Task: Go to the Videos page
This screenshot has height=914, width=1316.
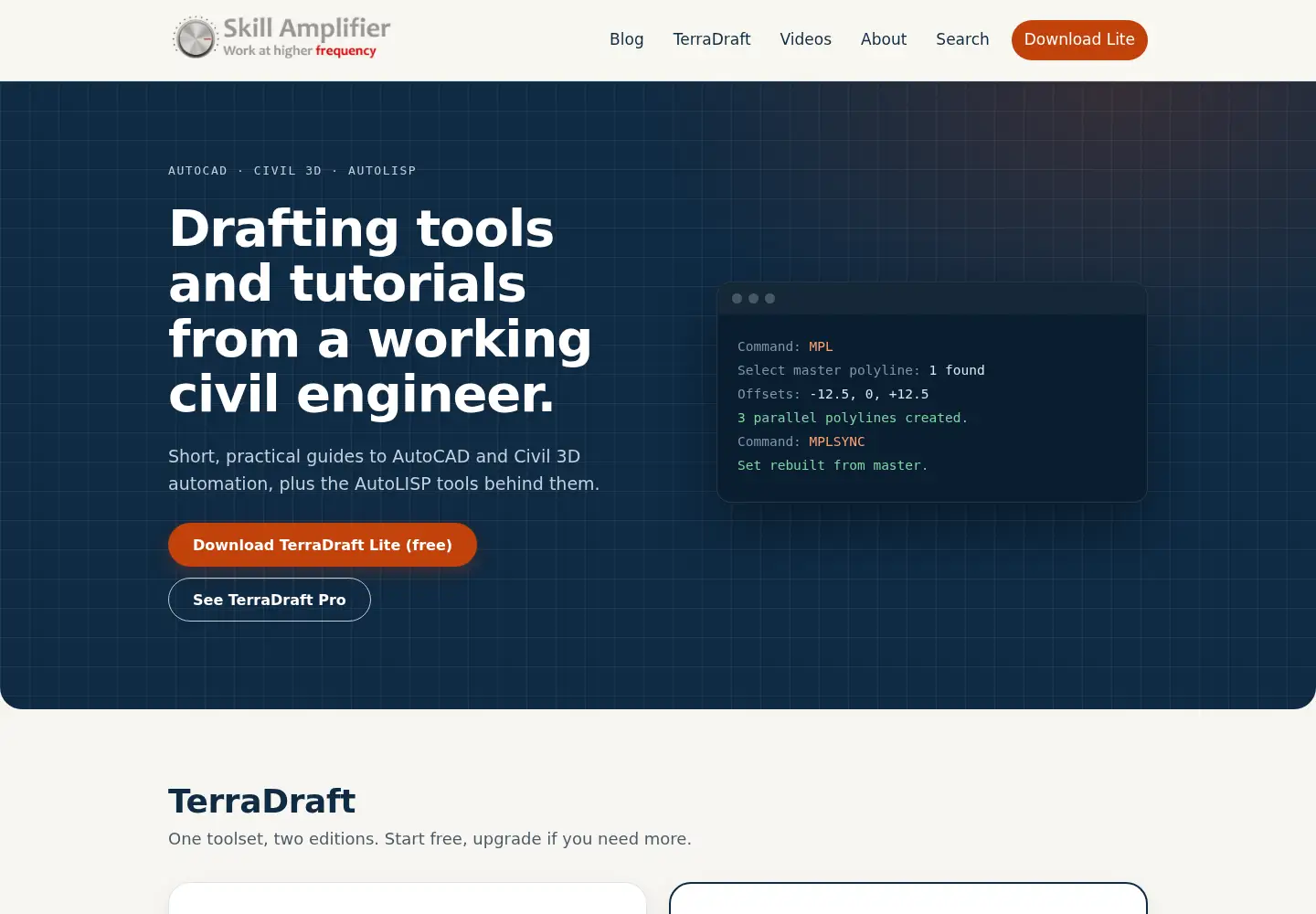Action: (x=805, y=39)
